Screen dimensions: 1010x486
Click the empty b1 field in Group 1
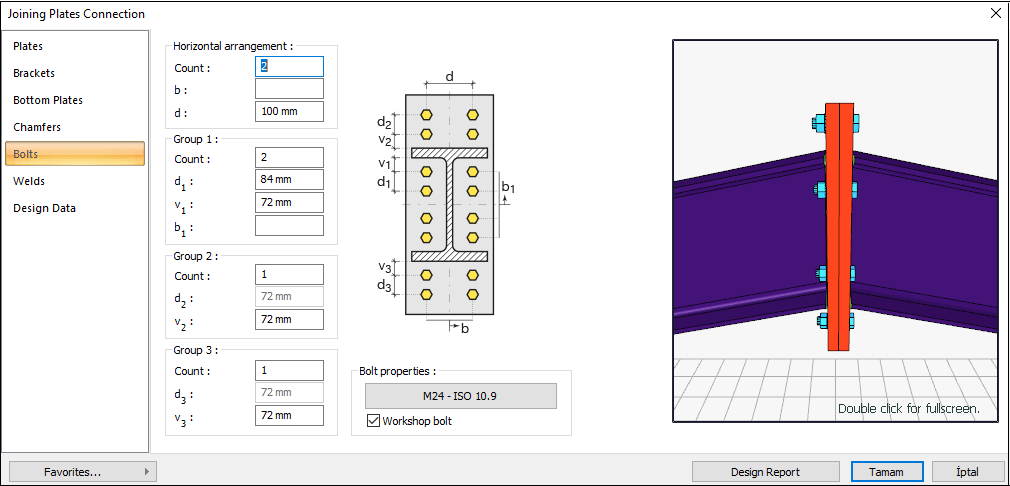(x=289, y=226)
